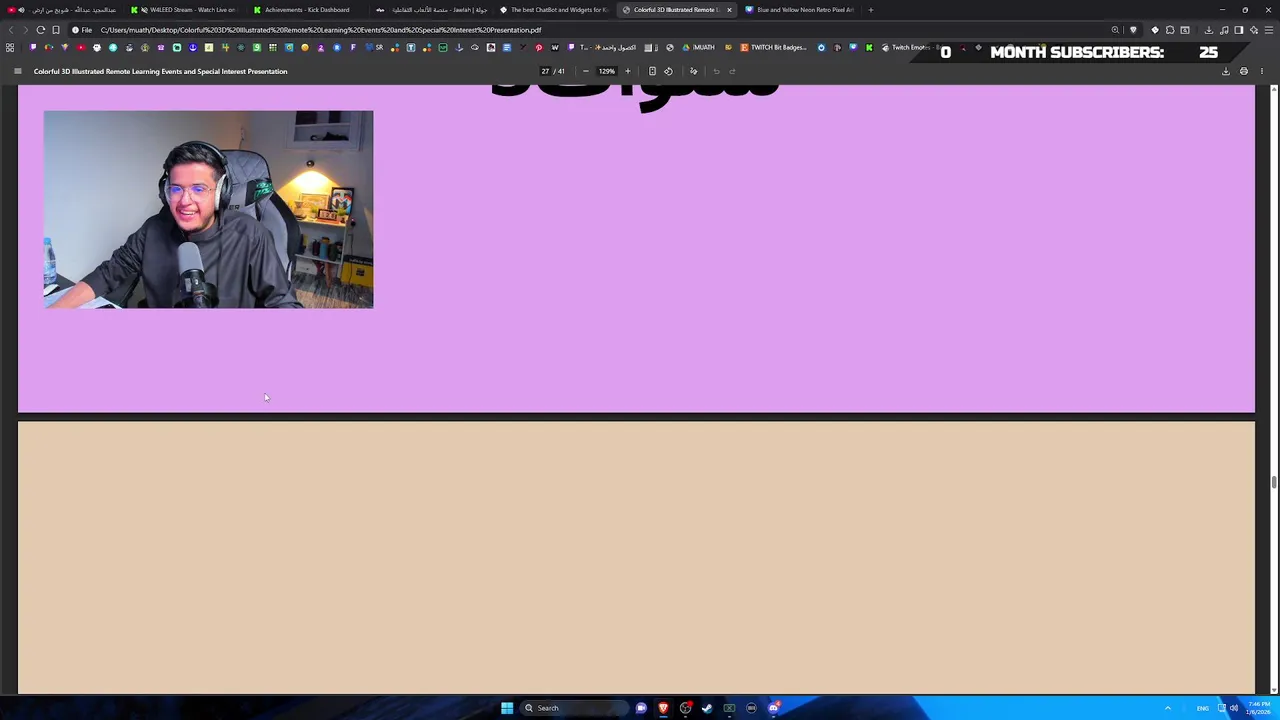The height and width of the screenshot is (720, 1280).
Task: Open the bookmarks apps grid icon
Action: (x=10, y=47)
